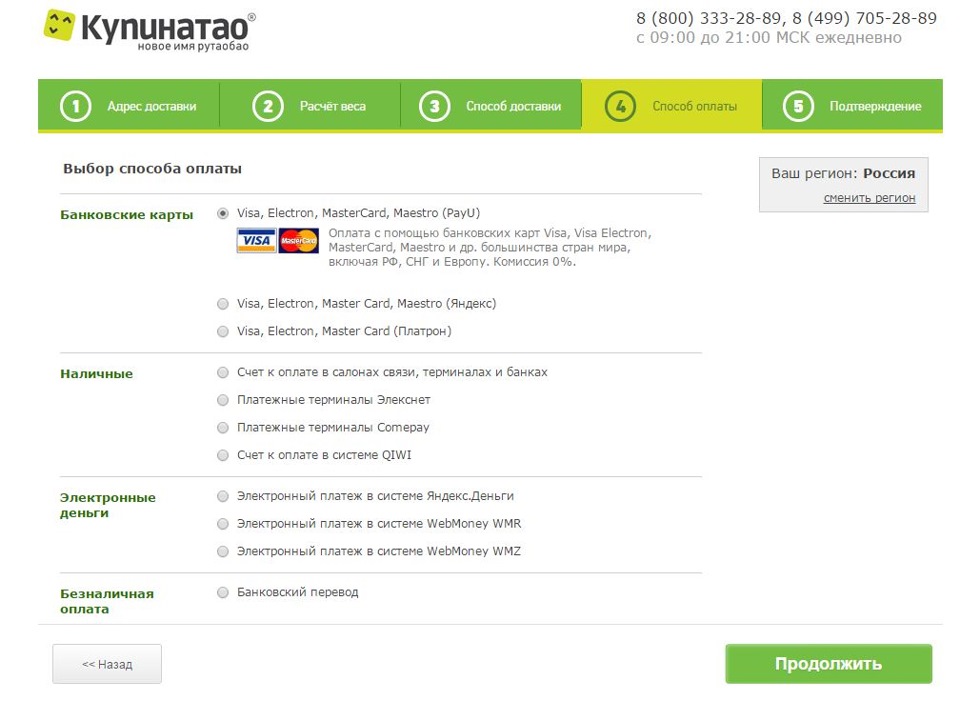960x721 pixels.
Task: Click PayU card payment description text
Action: pyautogui.click(x=490, y=247)
